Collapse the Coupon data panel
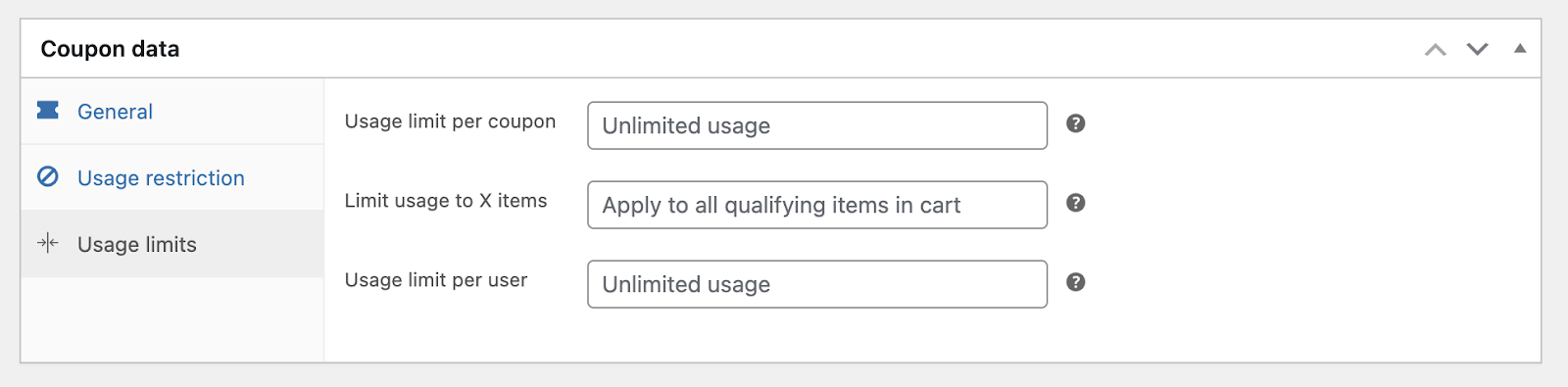Viewport: 1568px width, 387px height. coord(1520,48)
